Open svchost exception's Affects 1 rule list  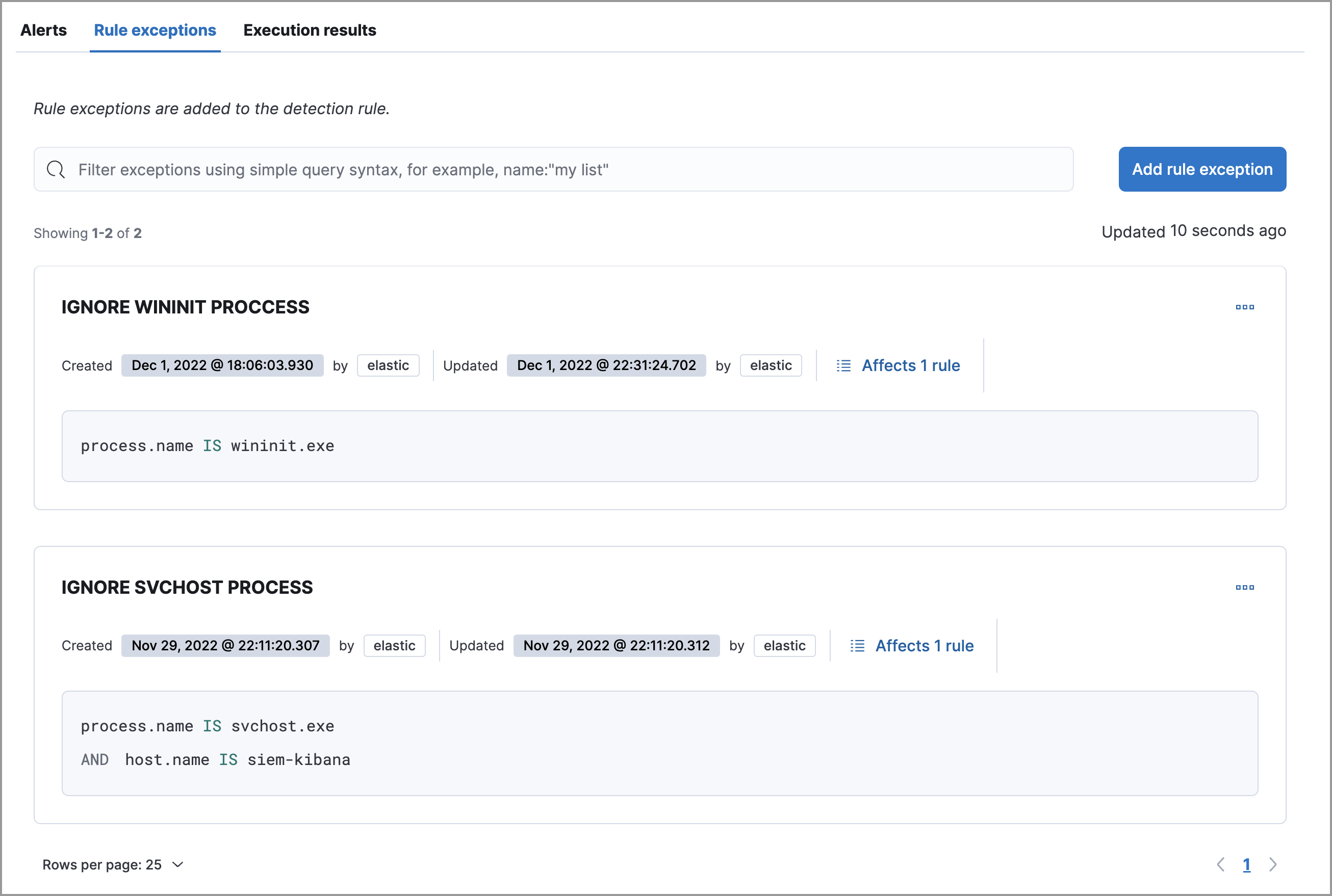pos(924,646)
